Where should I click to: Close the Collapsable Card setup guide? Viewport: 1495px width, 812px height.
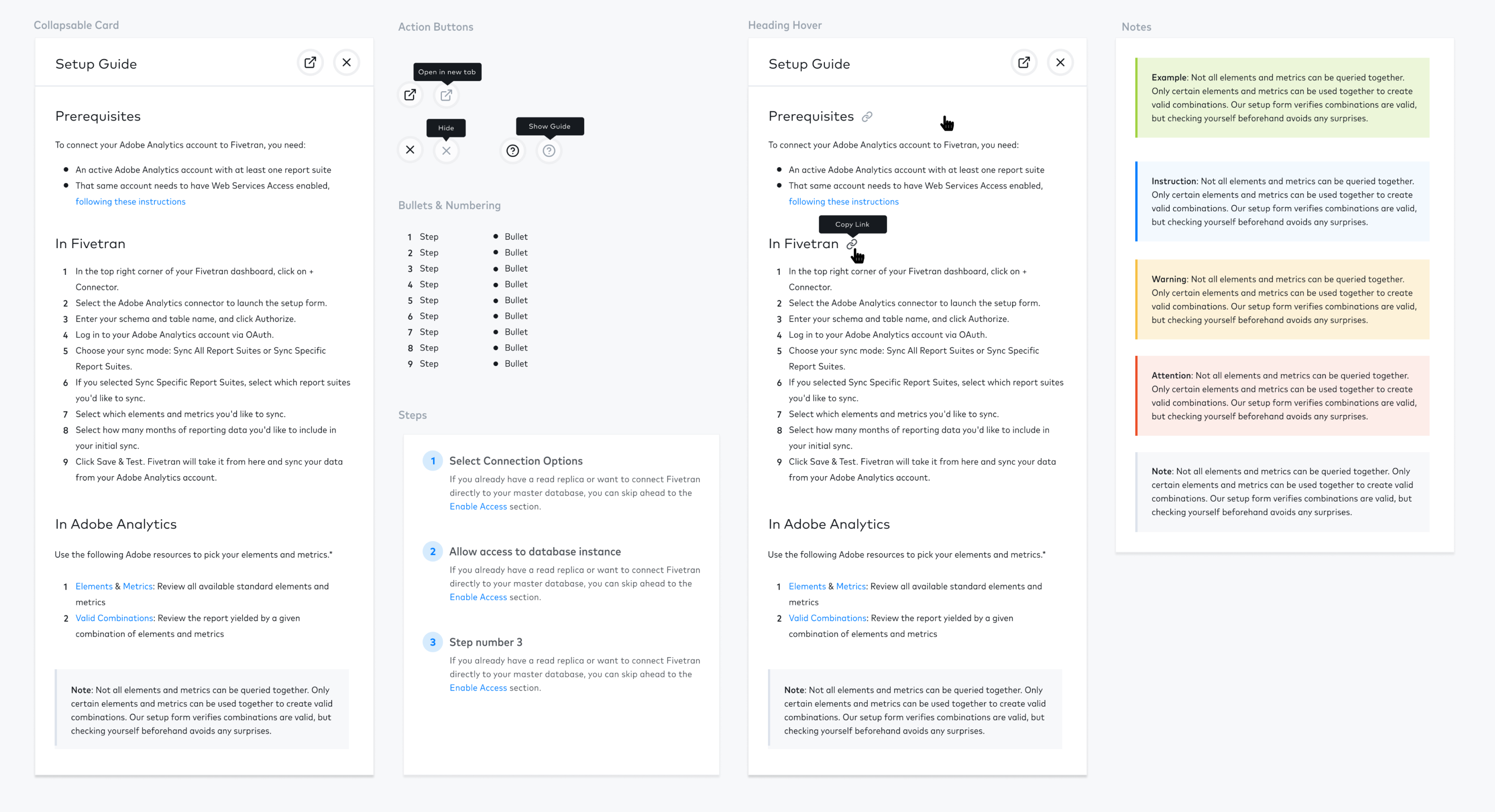pos(347,63)
